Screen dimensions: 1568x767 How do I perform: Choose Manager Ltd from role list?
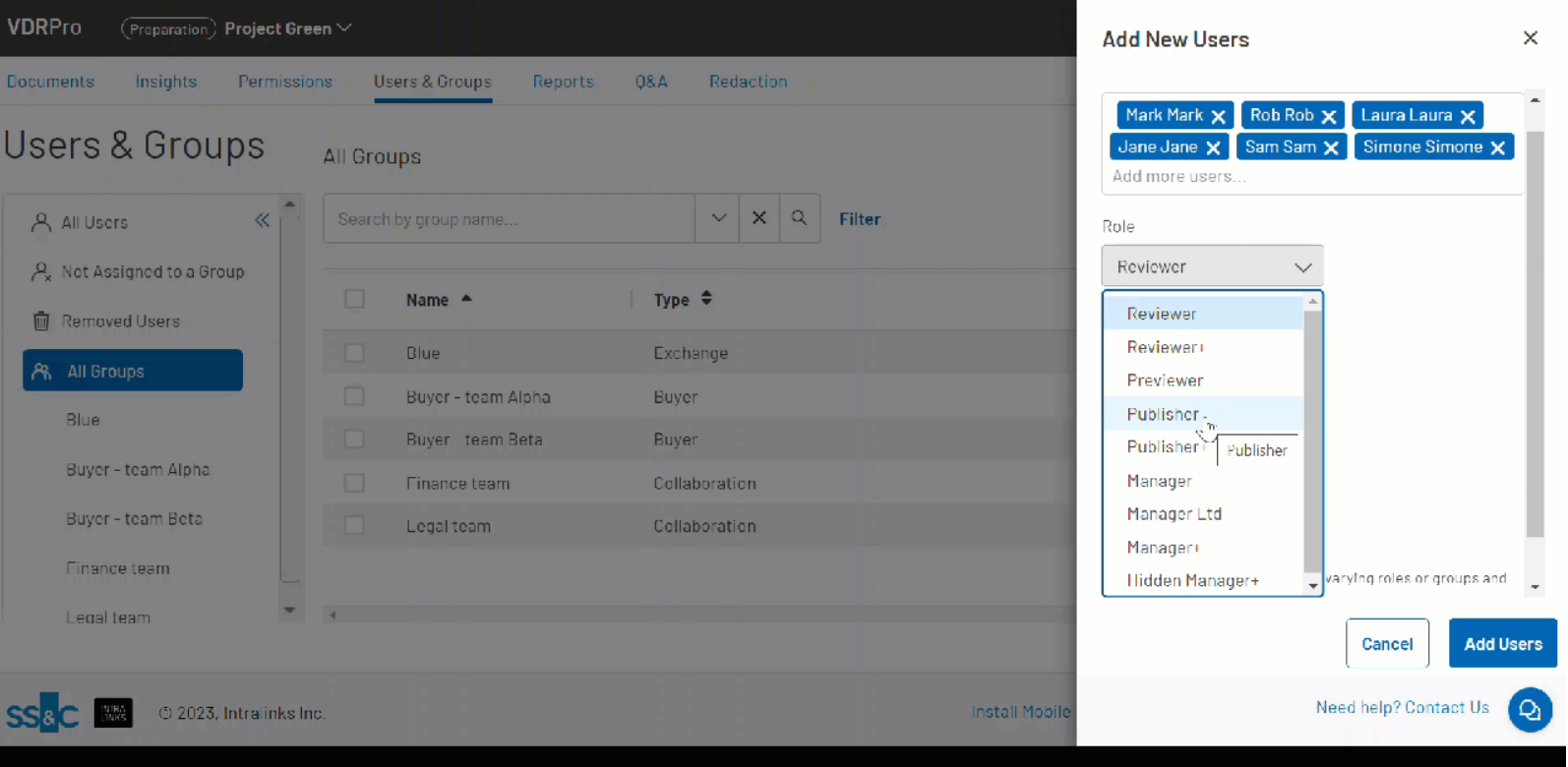(1174, 514)
